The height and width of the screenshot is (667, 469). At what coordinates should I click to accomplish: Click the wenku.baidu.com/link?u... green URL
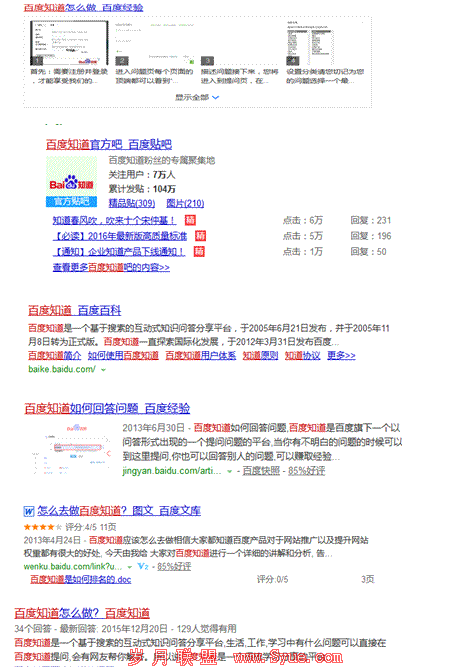[x=73, y=567]
